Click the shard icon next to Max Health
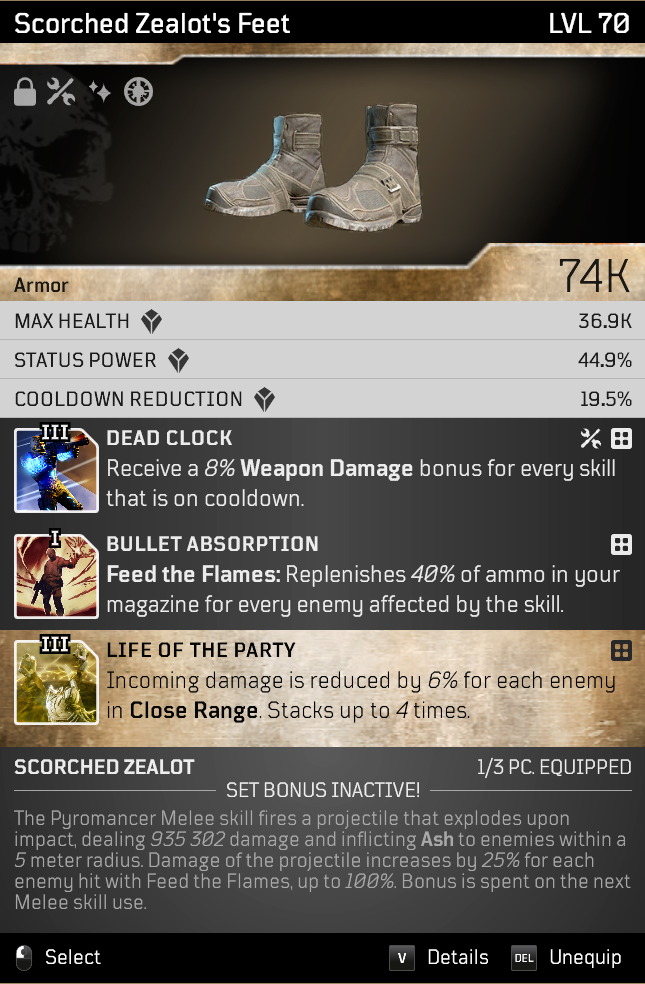This screenshot has width=645, height=984. pyautogui.click(x=151, y=321)
